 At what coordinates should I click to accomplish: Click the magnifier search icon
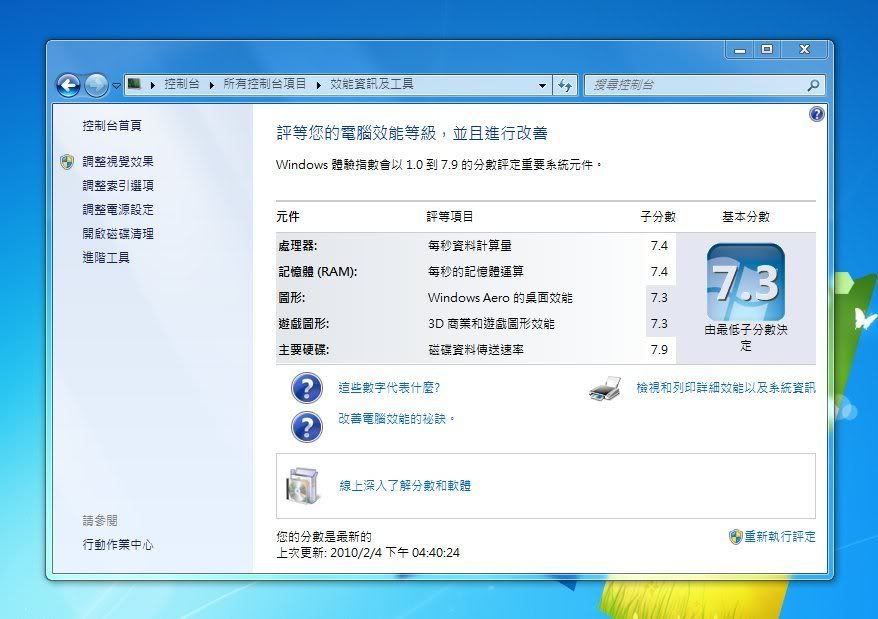coord(813,85)
